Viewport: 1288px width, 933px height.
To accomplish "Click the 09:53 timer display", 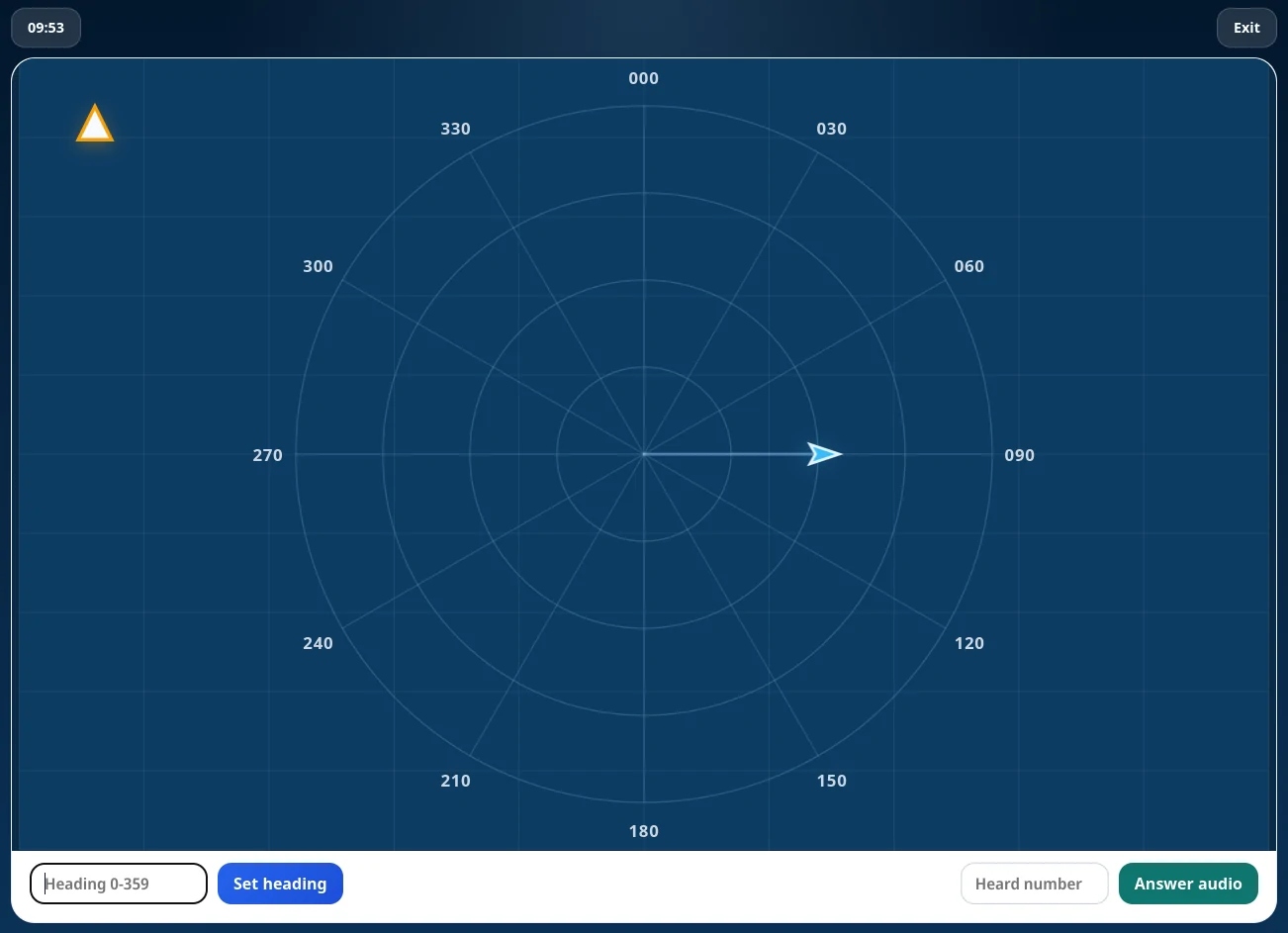I will [x=46, y=28].
